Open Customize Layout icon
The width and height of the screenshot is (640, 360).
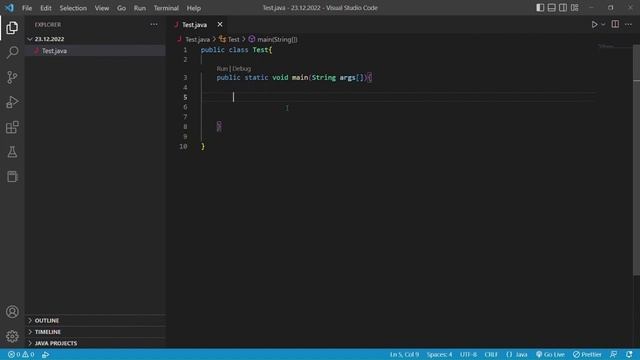pos(574,8)
